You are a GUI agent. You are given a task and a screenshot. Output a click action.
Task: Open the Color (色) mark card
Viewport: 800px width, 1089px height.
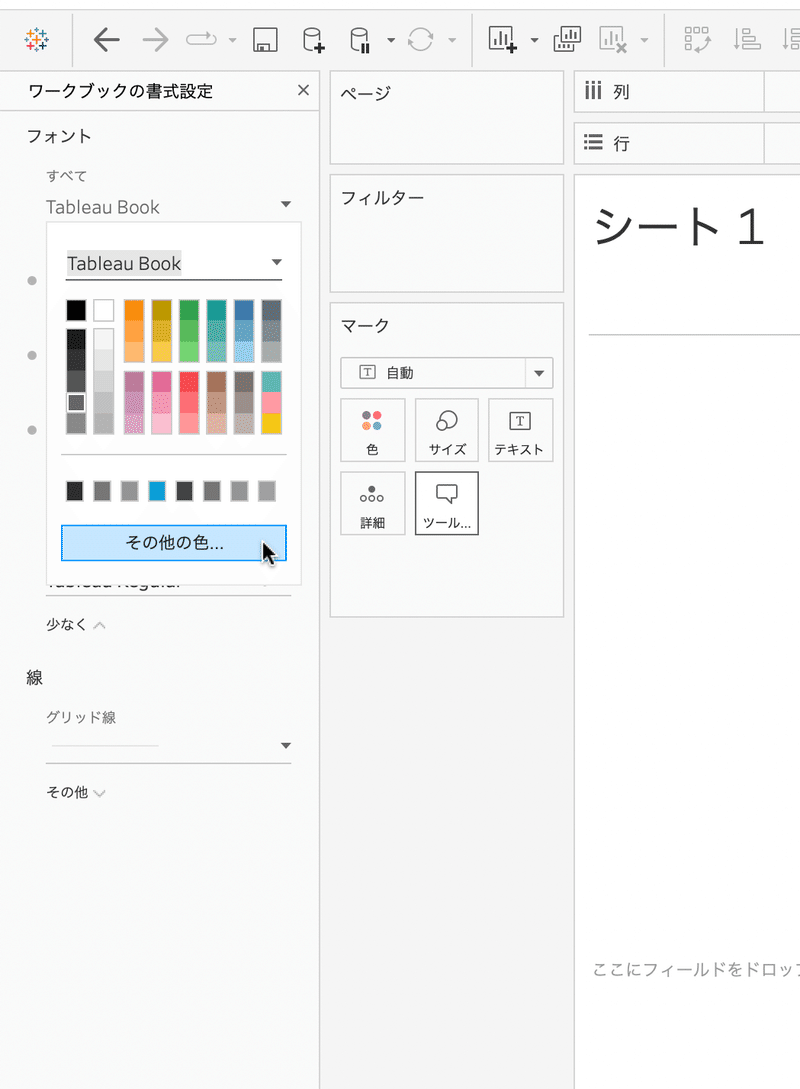tap(372, 430)
